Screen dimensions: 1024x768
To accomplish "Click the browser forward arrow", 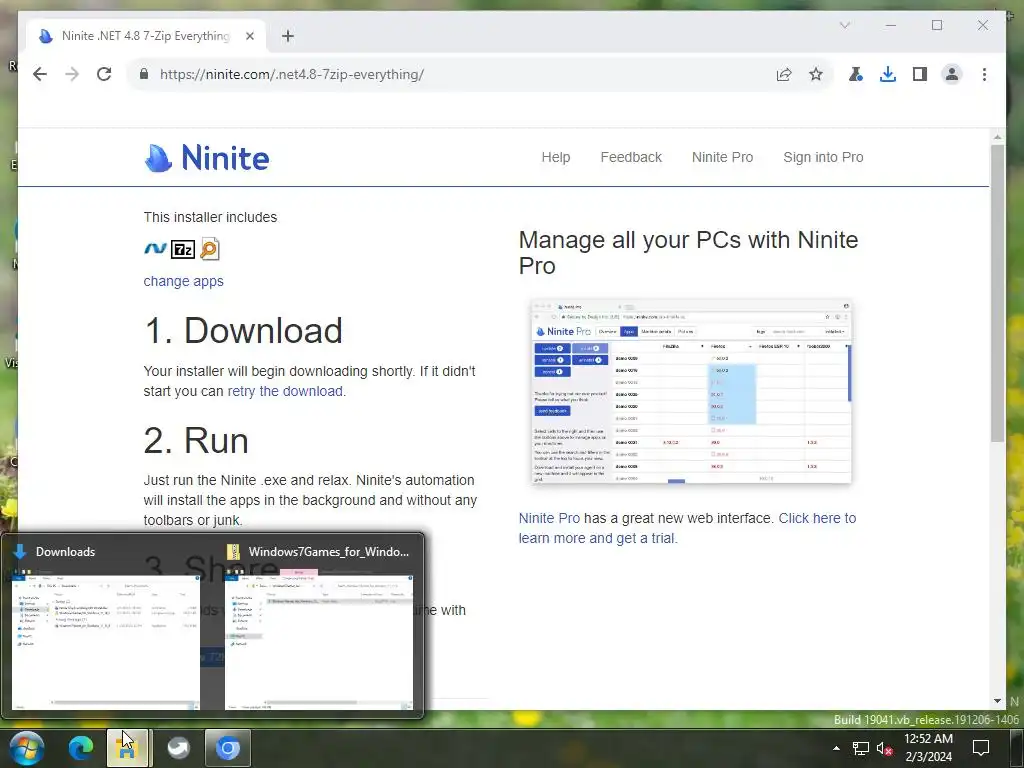I will (72, 74).
